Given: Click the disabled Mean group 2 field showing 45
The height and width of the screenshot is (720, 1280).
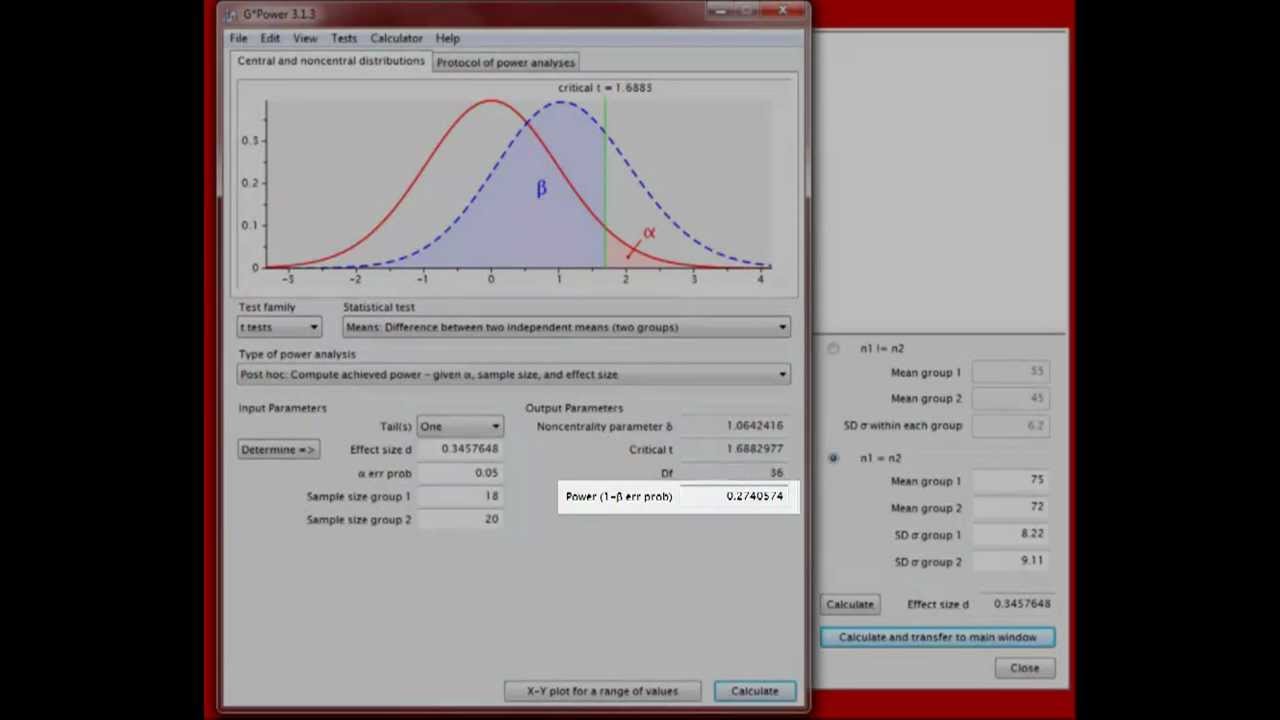Looking at the screenshot, I should tap(1010, 398).
